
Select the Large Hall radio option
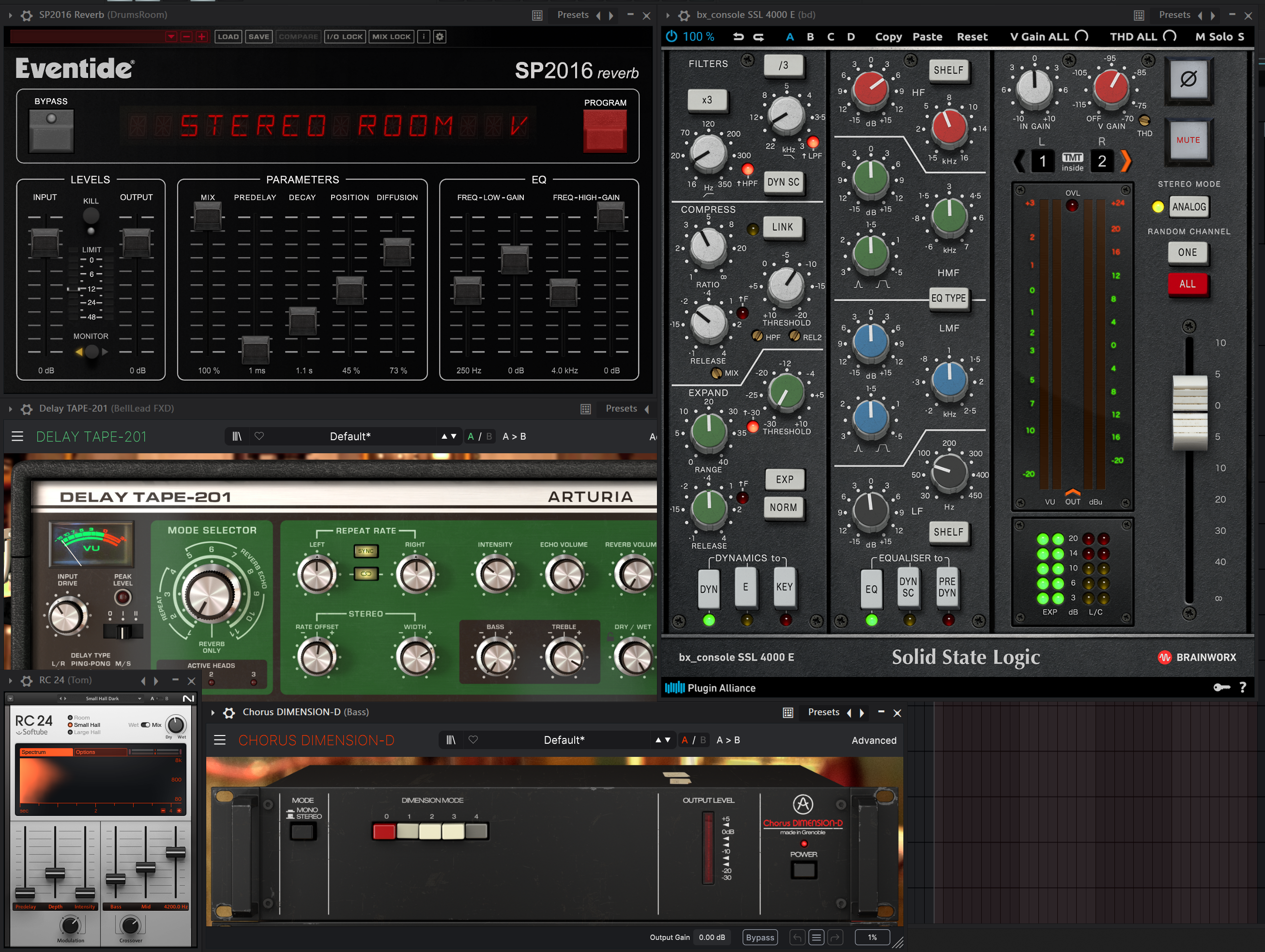click(70, 732)
